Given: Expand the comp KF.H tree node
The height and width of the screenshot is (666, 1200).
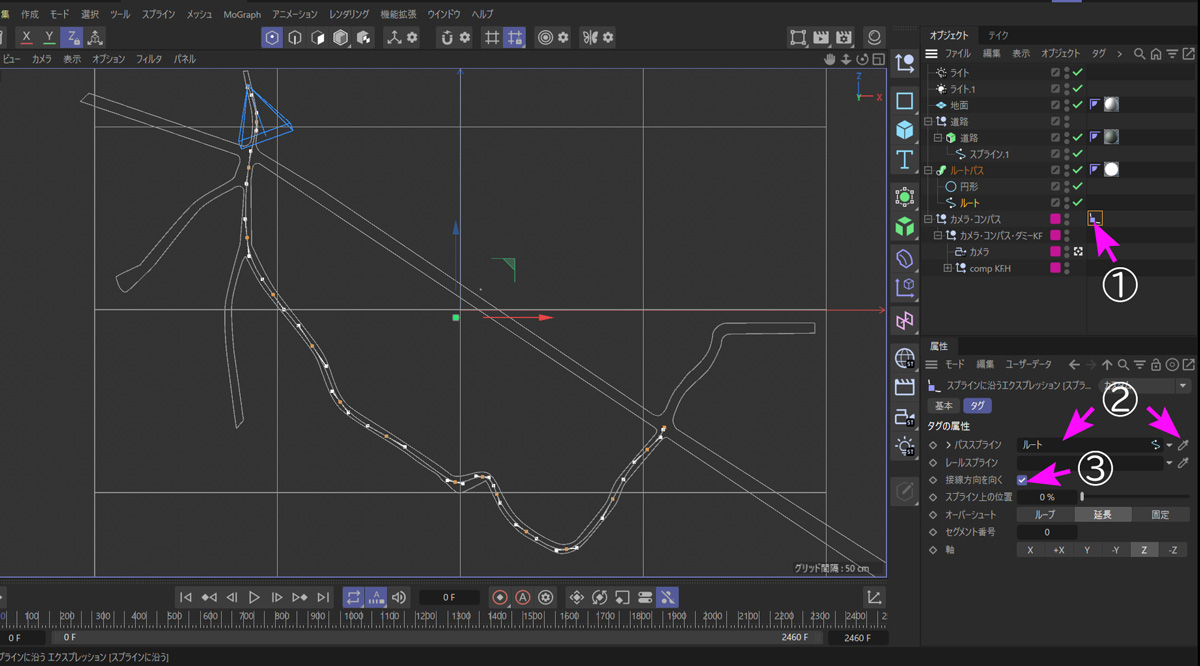Looking at the screenshot, I should [947, 268].
